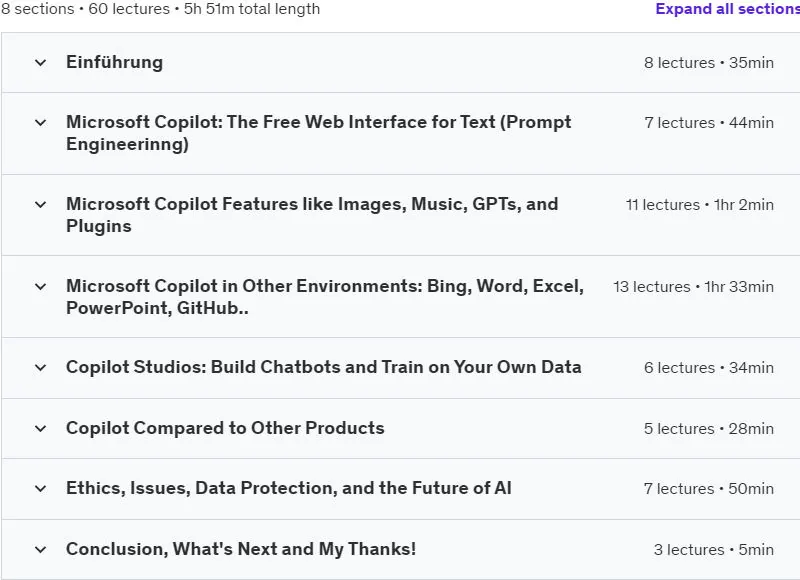The image size is (800, 580).
Task: Select 'Microsoft Copilot: The Free Web Interface' title
Action: [319, 133]
